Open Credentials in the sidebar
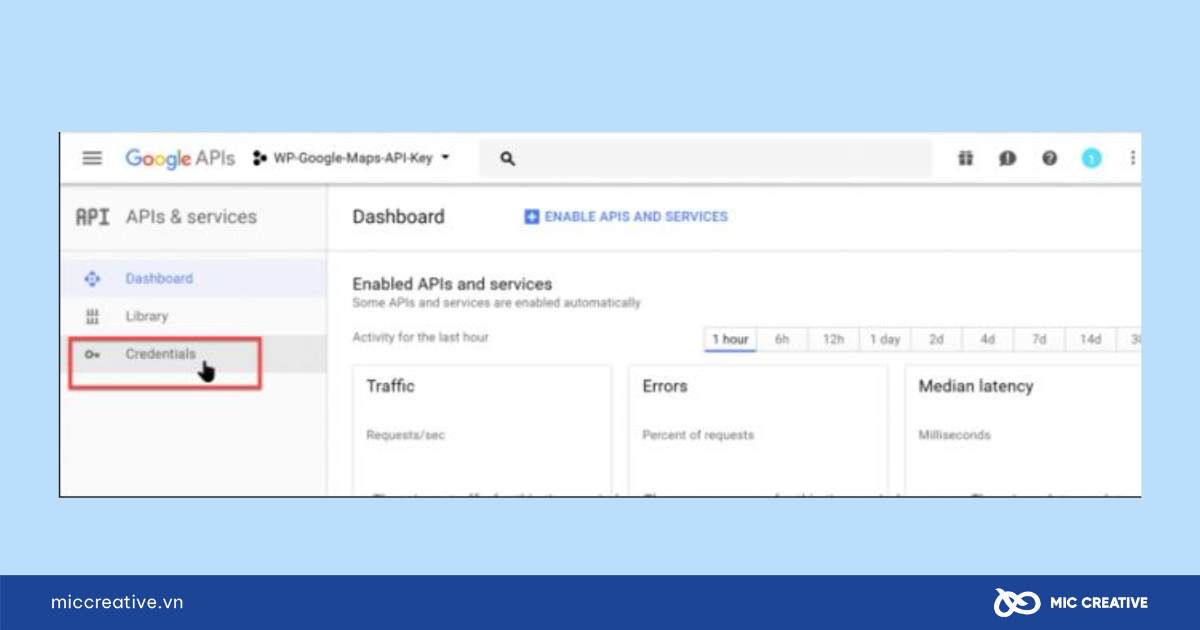The height and width of the screenshot is (630, 1200). pos(193,354)
